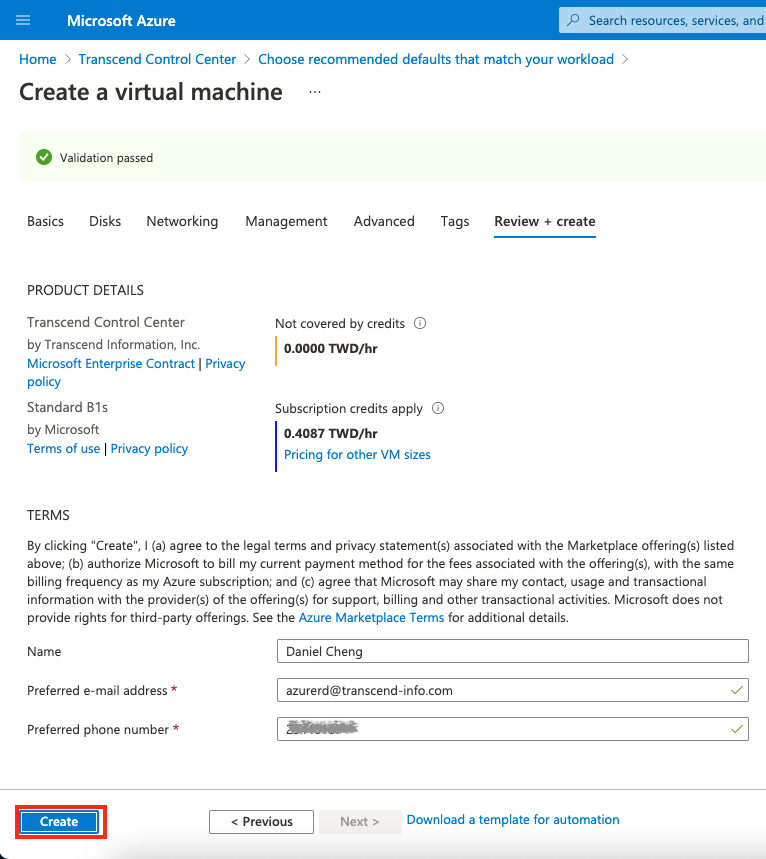Open the Azure hamburger menu
This screenshot has height=859, width=766.
[23, 21]
